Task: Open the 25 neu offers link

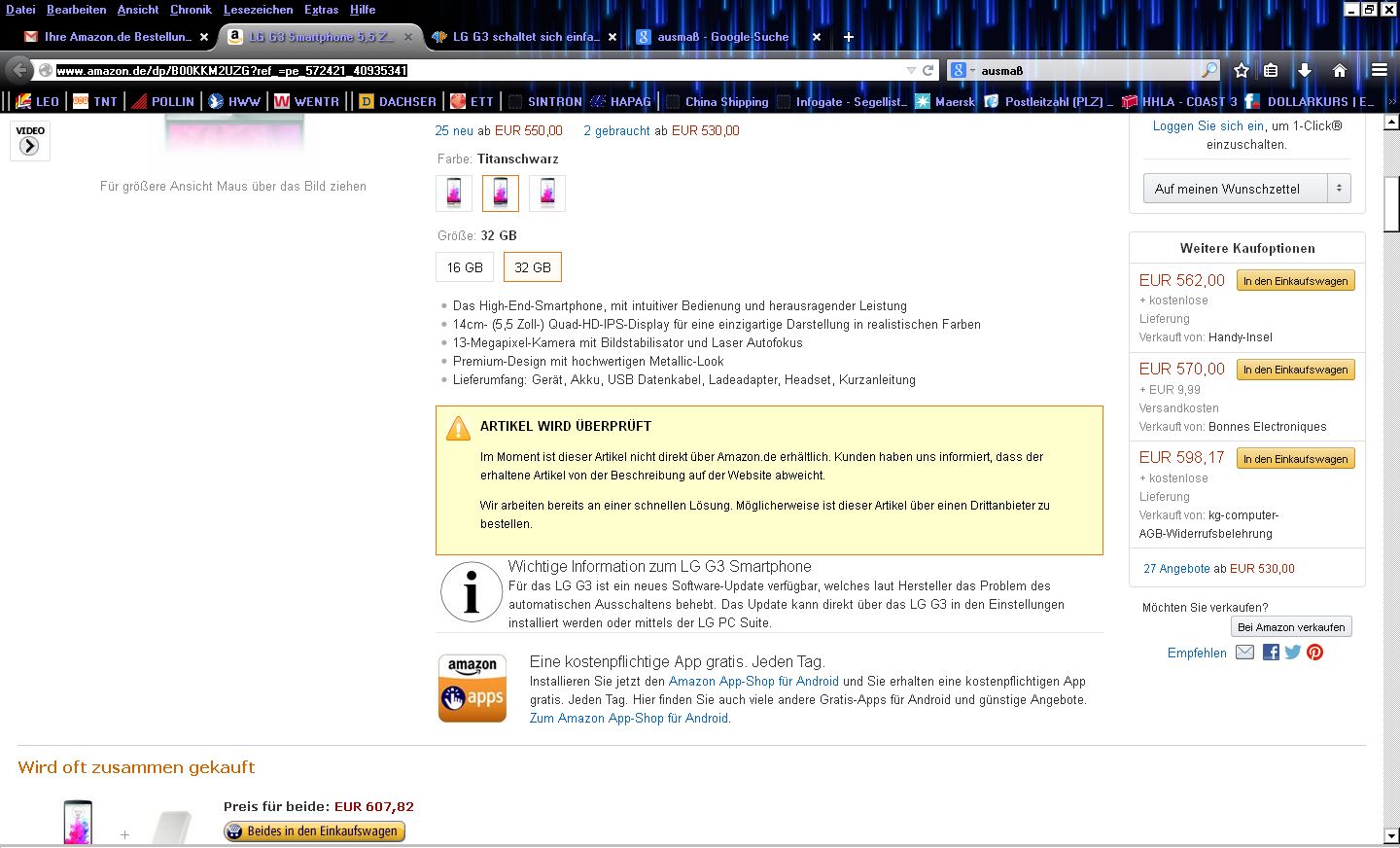Action: click(x=454, y=130)
